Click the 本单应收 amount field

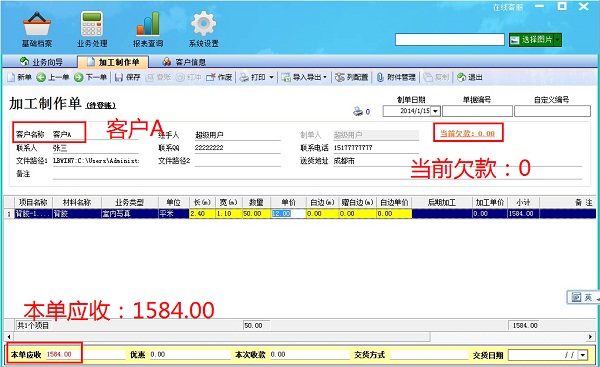coord(86,355)
